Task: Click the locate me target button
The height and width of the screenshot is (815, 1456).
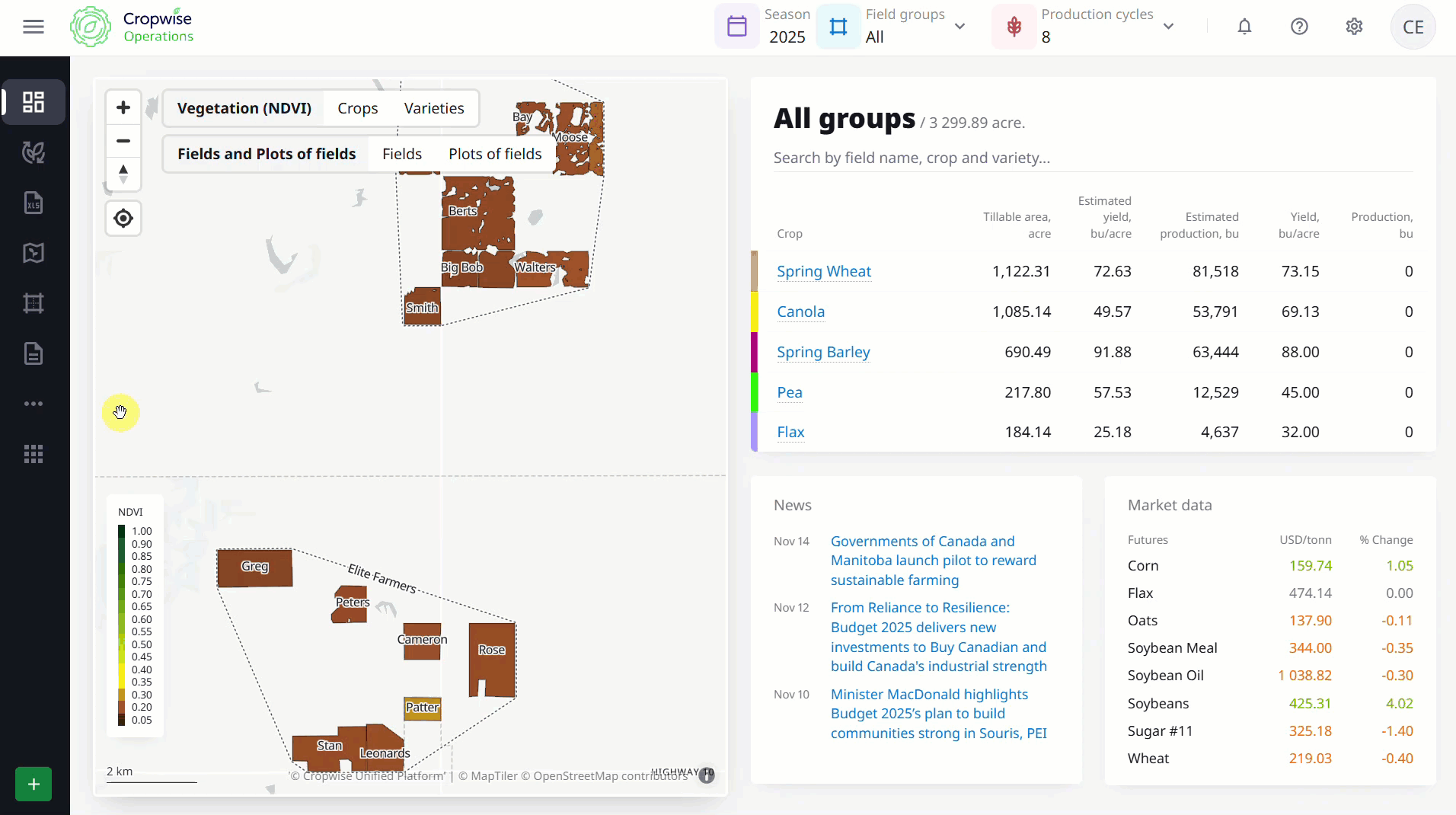Action: tap(123, 219)
